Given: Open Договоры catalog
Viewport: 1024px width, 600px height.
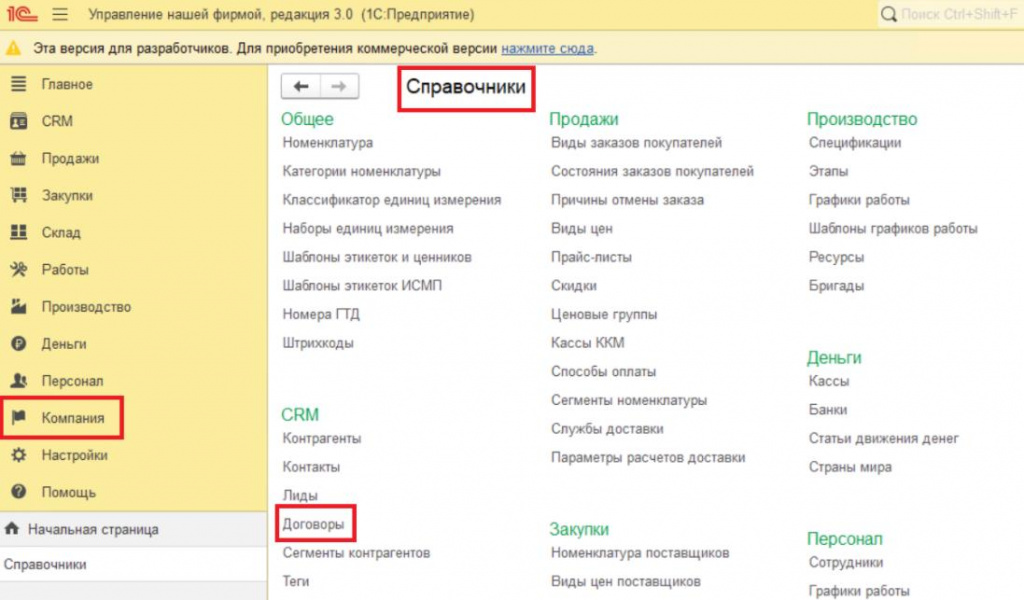Looking at the screenshot, I should click(313, 524).
